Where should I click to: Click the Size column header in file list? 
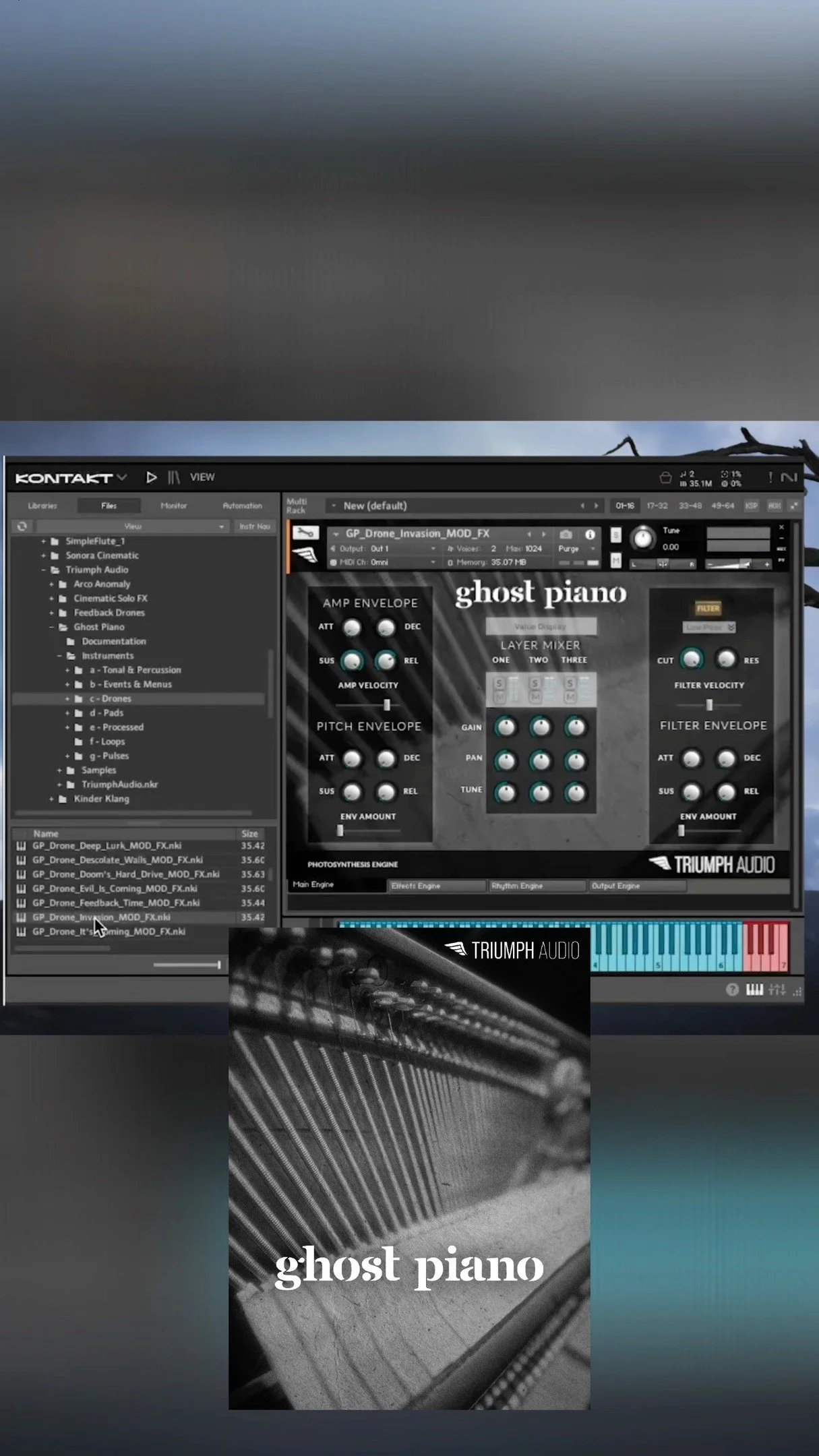pos(250,834)
